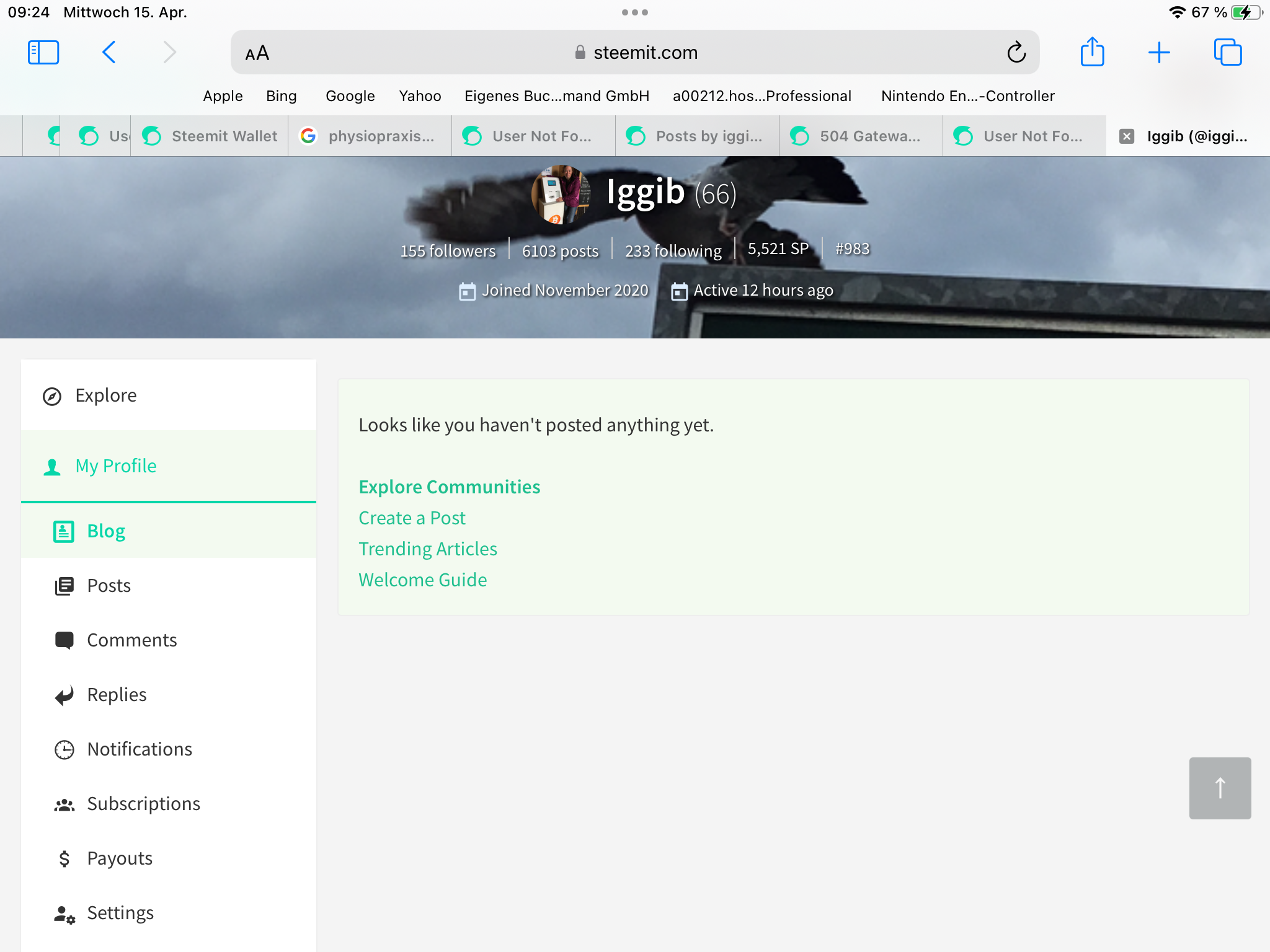Reload the steemit.com page
Image resolution: width=1270 pixels, height=952 pixels.
pos(1016,53)
